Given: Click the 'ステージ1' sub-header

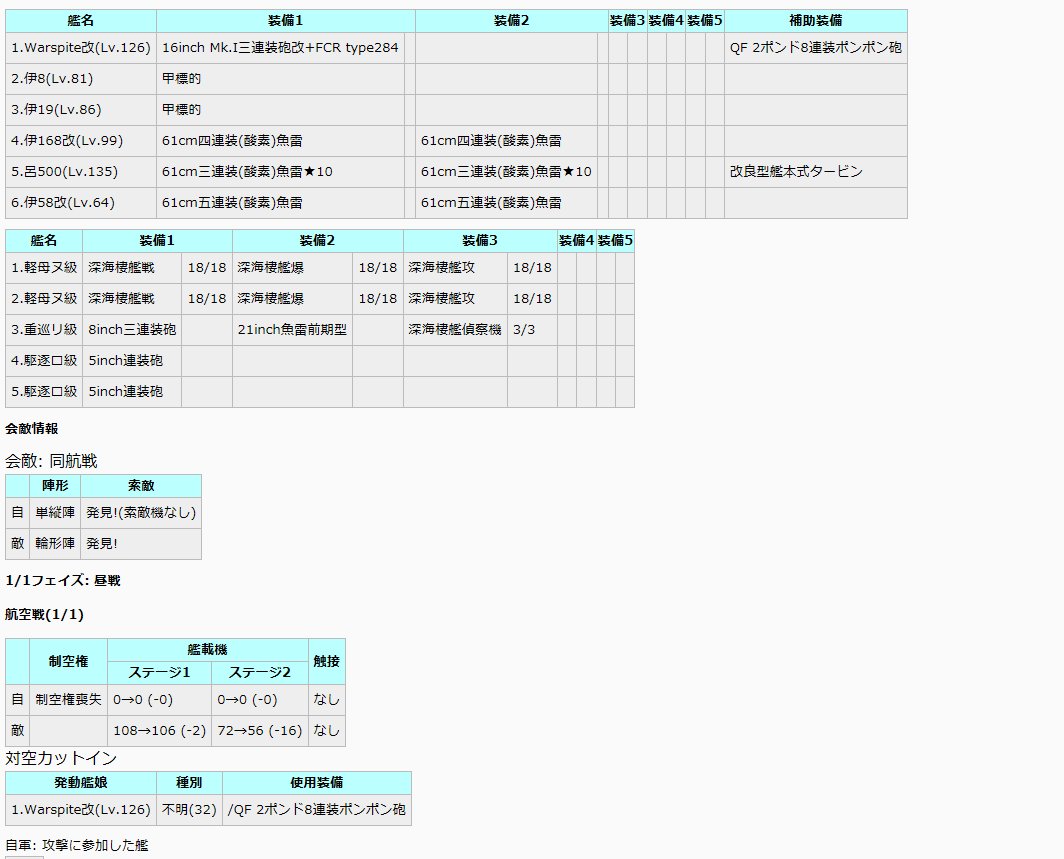Looking at the screenshot, I should (159, 672).
